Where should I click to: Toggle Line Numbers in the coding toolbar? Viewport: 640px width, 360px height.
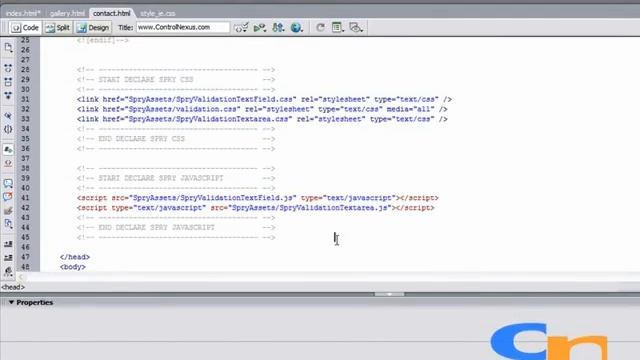pos(8,150)
